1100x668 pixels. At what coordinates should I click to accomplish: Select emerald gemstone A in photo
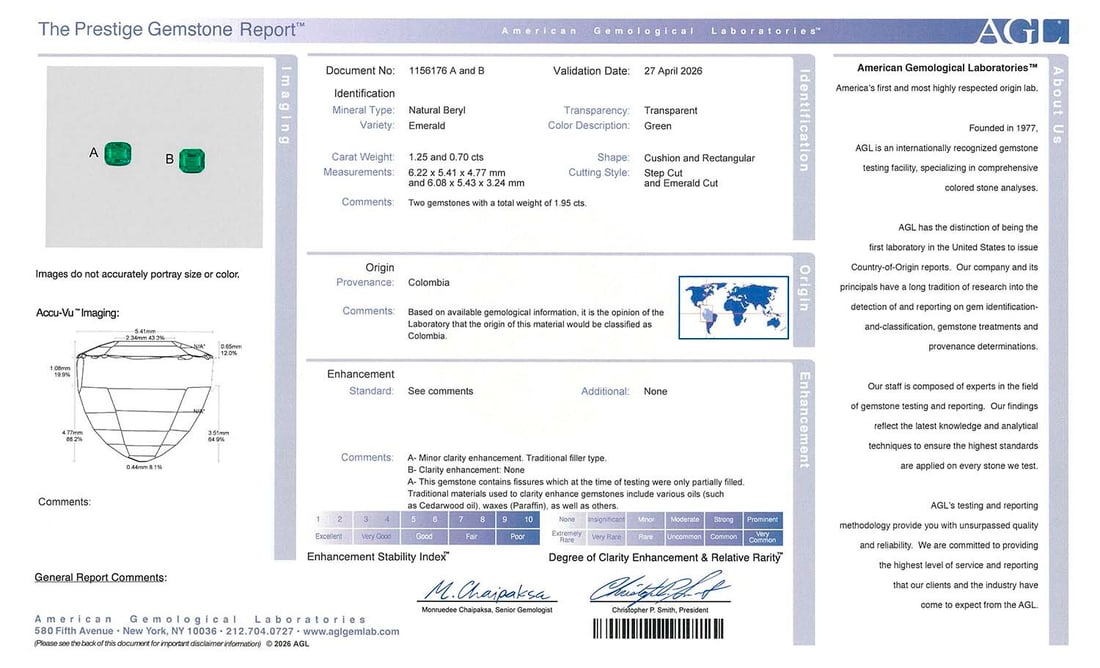(118, 154)
